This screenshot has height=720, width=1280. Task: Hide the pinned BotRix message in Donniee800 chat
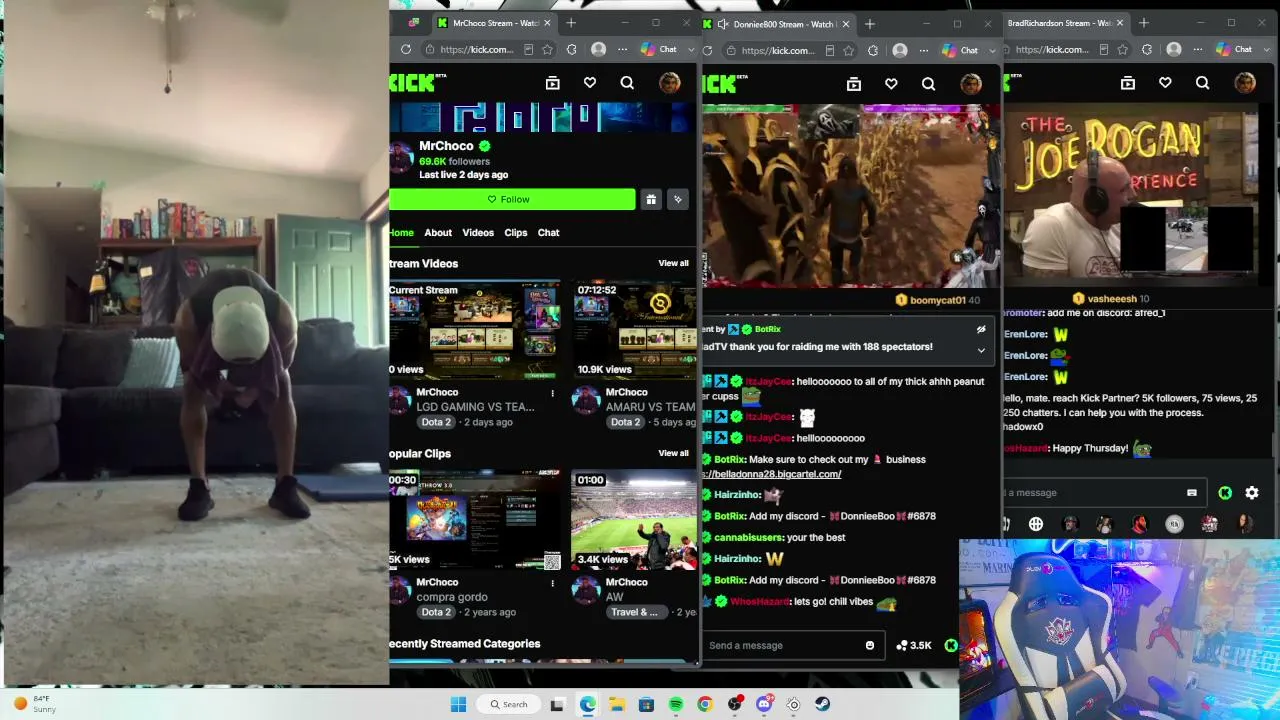(x=981, y=329)
